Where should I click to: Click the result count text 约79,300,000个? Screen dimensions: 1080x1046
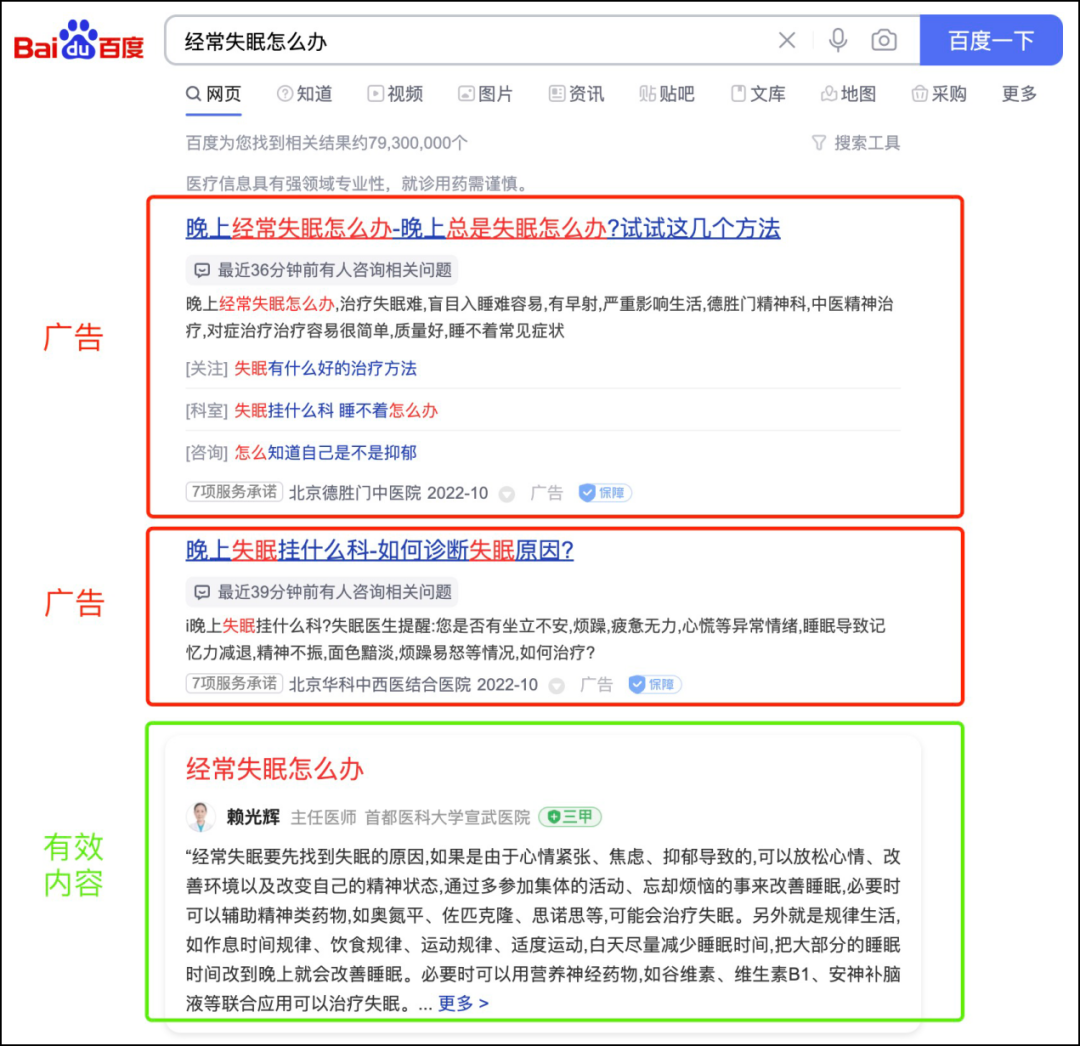click(411, 143)
